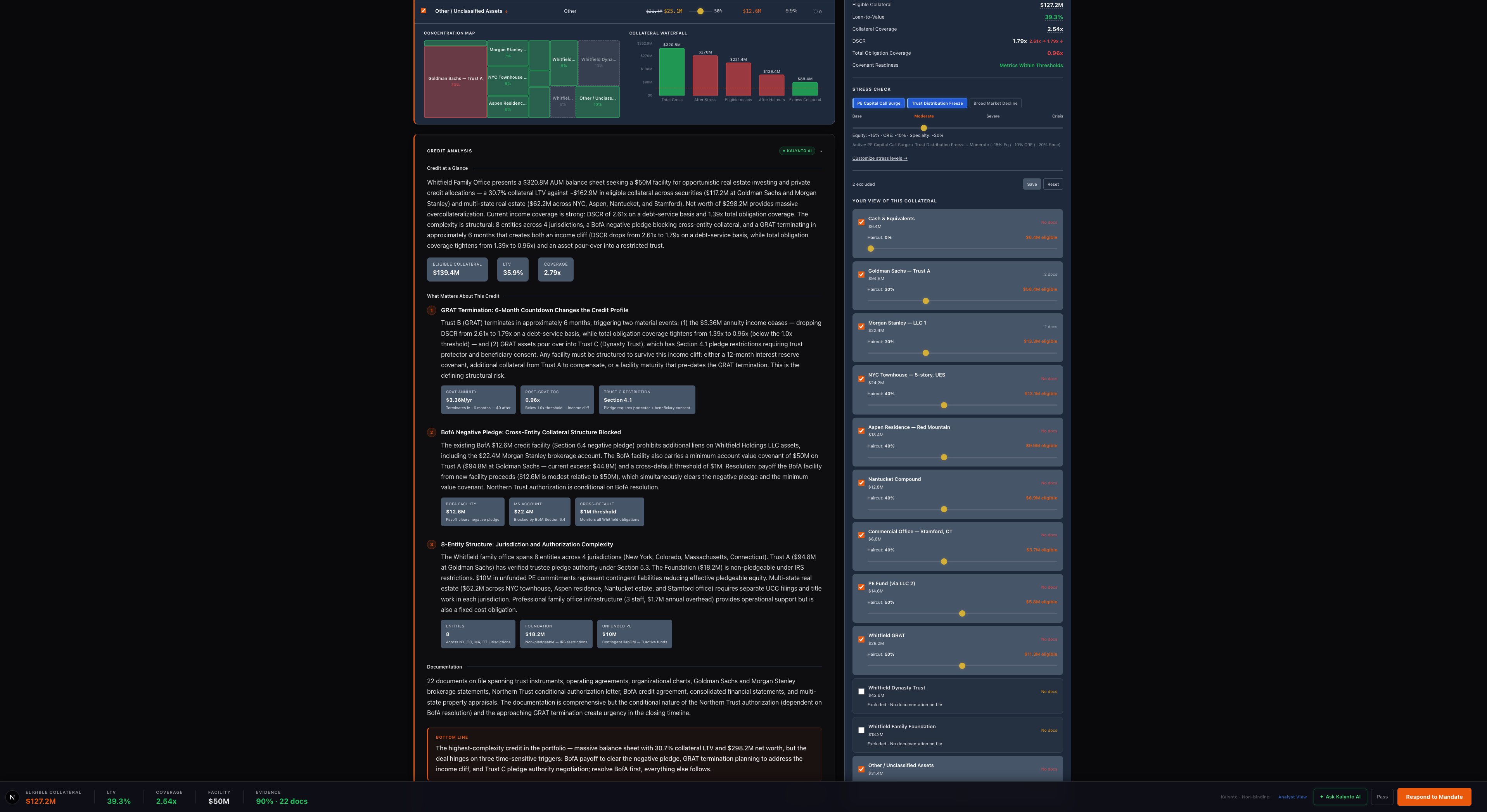Uncheck the Cash & Equivalents collateral item
Screen dimensions: 1487x812
coord(861,222)
